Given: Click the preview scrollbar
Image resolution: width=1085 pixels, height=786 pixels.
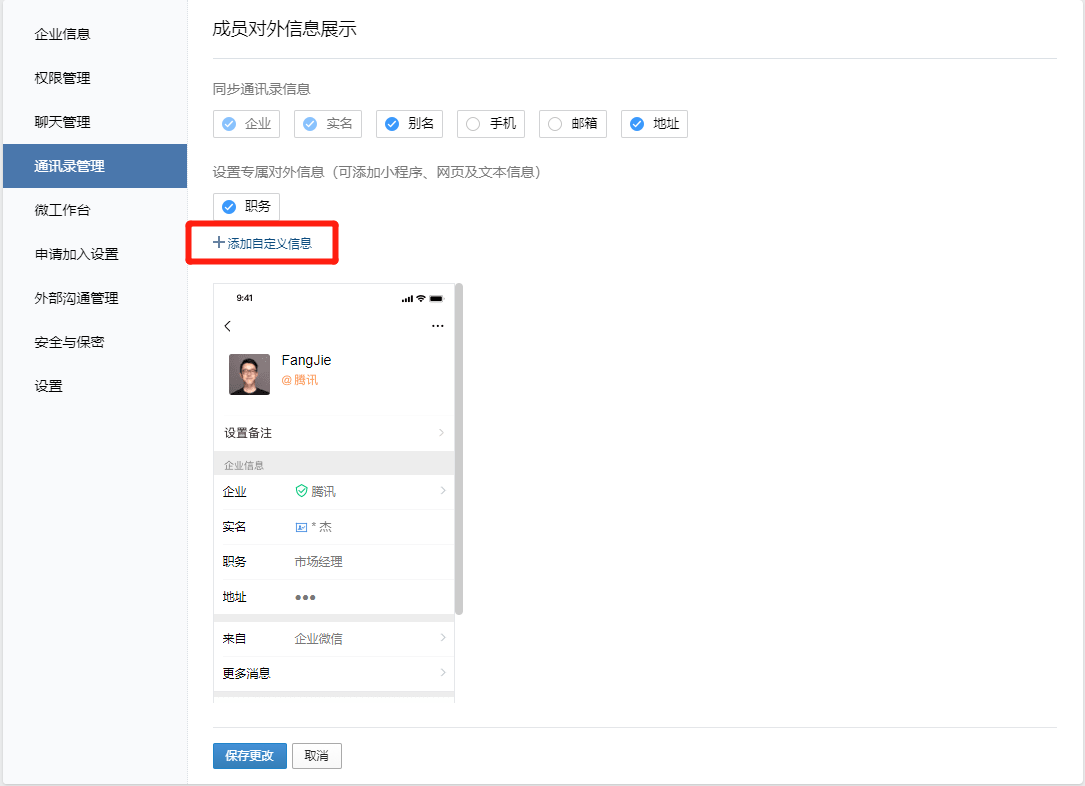Looking at the screenshot, I should click(x=459, y=449).
